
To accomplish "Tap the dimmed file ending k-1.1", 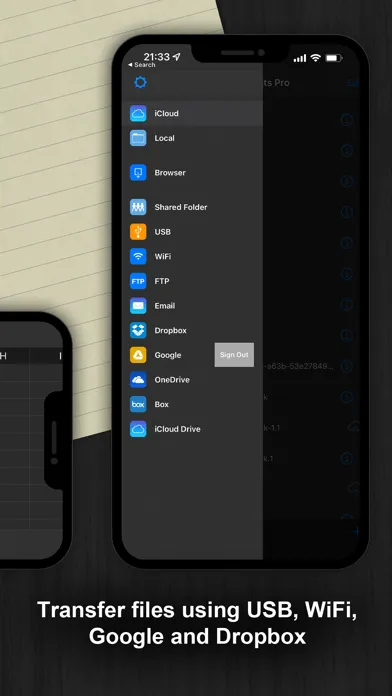I will (x=272, y=428).
